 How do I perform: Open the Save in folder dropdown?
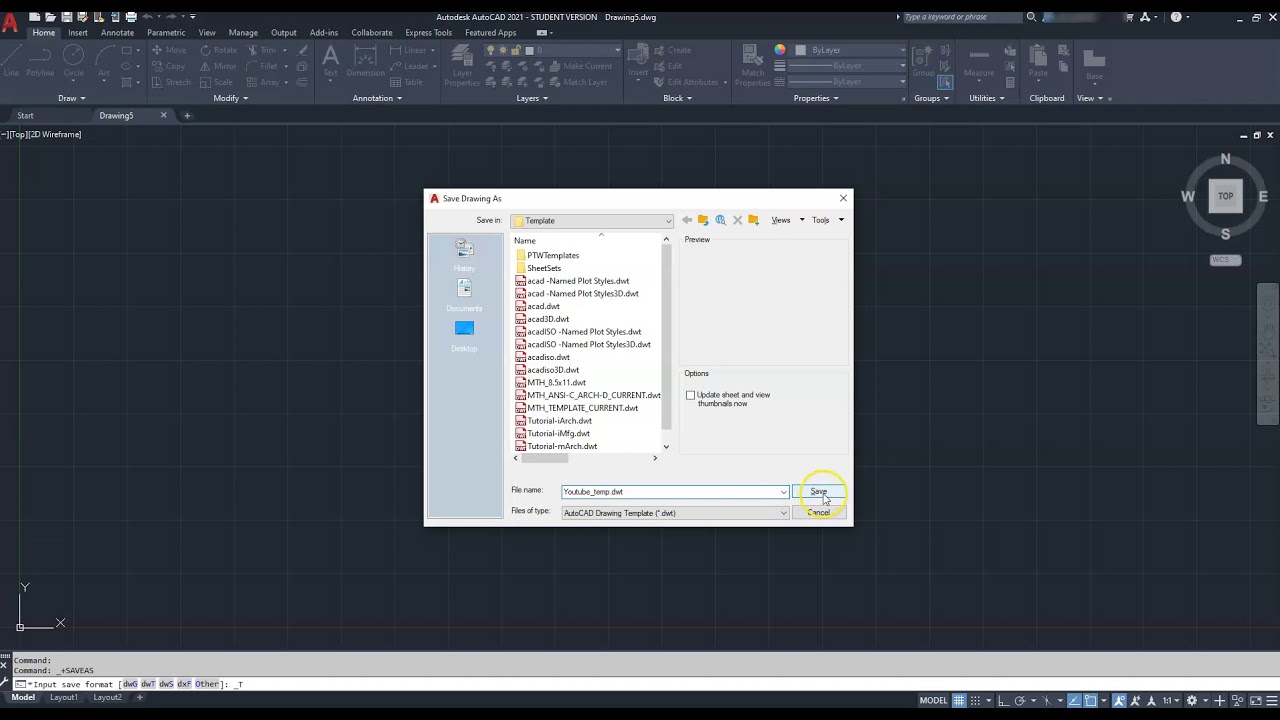[592, 220]
